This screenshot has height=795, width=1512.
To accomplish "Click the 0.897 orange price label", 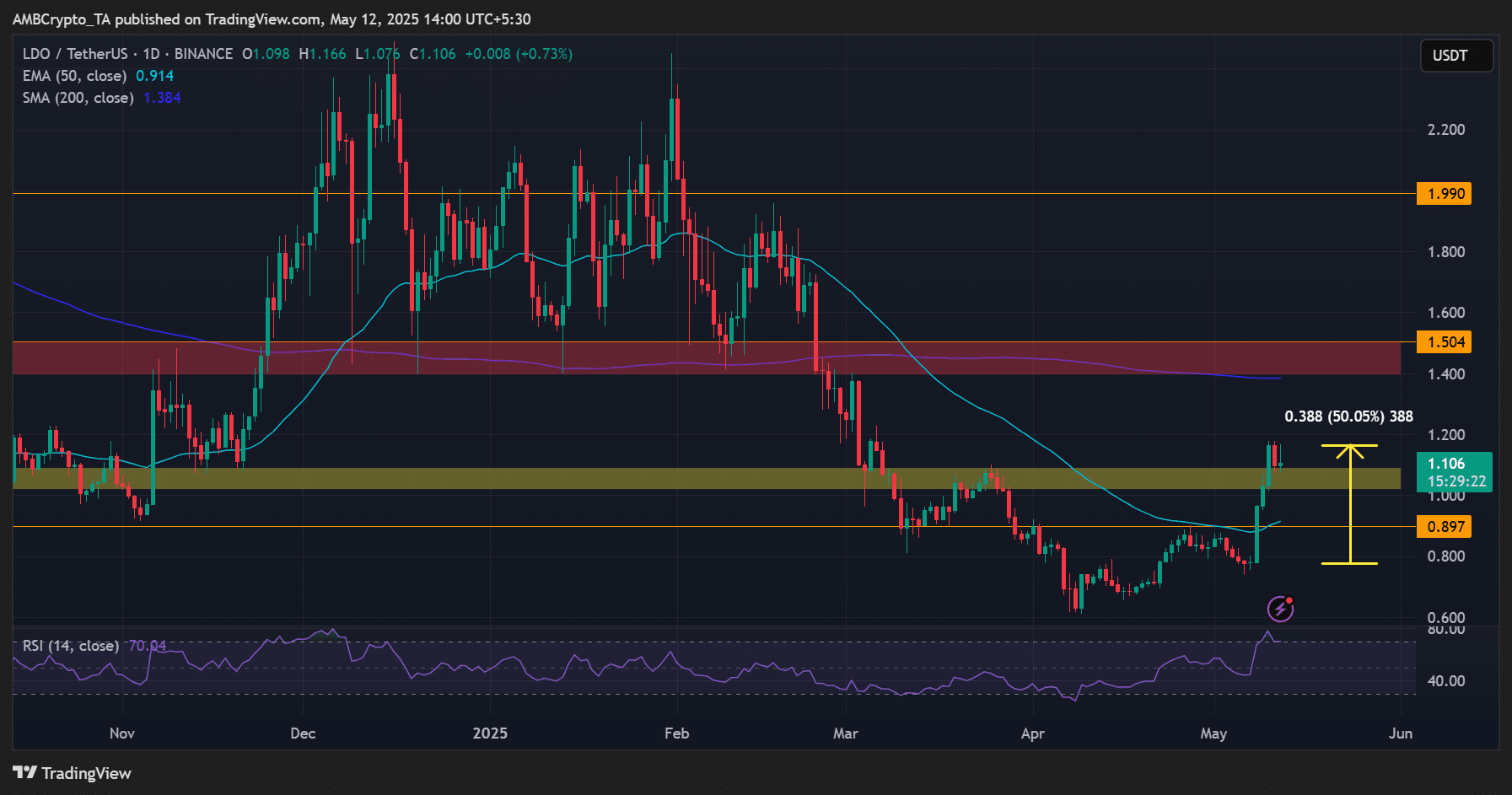I will [1445, 527].
